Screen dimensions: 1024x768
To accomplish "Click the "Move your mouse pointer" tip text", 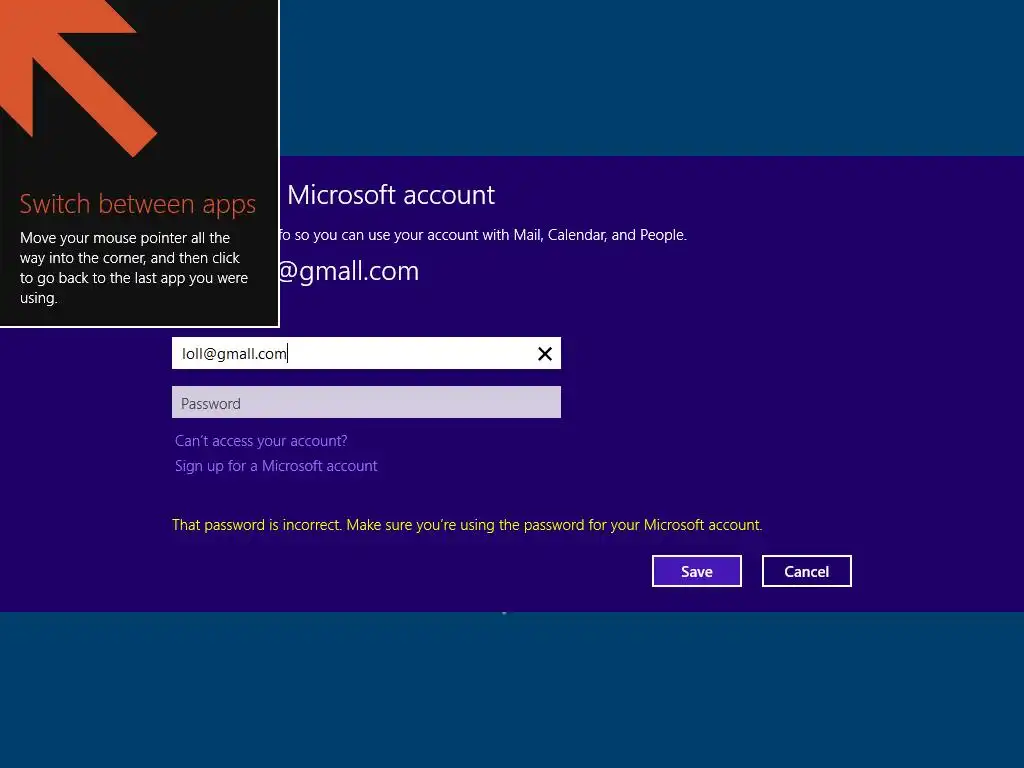I will [x=134, y=268].
